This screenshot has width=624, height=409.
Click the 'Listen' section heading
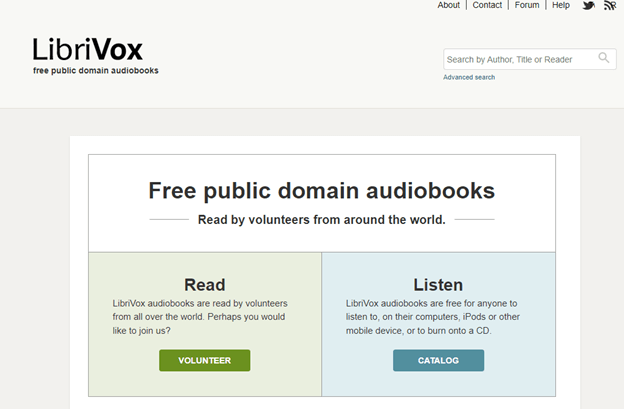pos(438,285)
